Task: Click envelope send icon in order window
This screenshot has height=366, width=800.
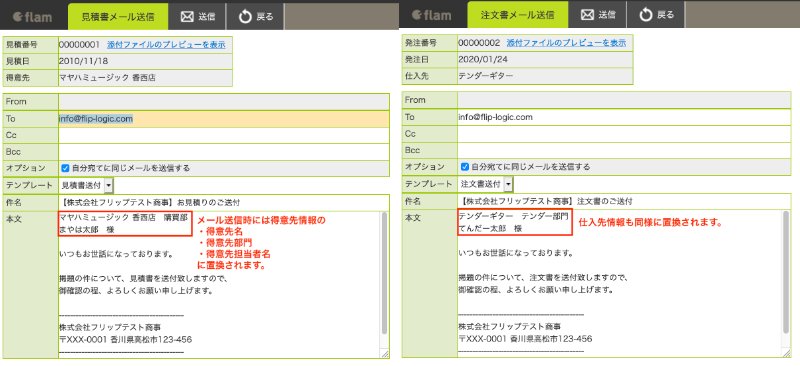Action: 587,15
